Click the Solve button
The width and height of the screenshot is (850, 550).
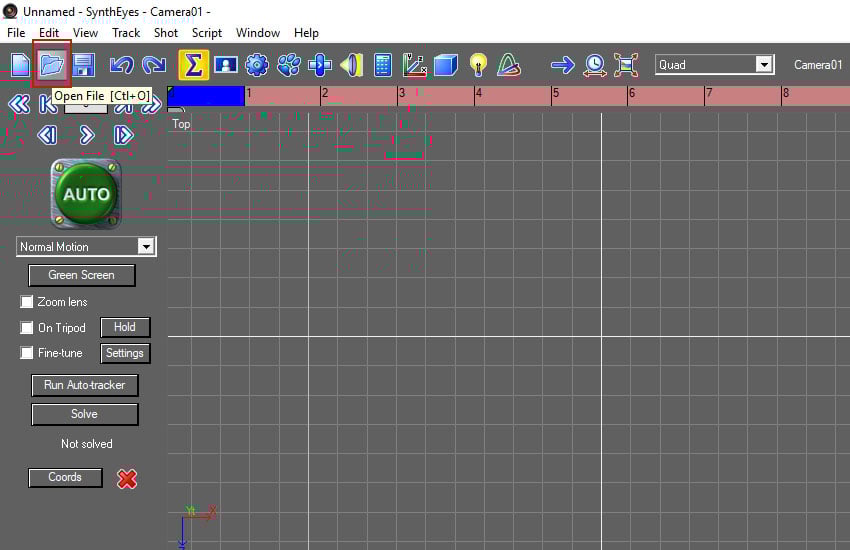click(85, 414)
